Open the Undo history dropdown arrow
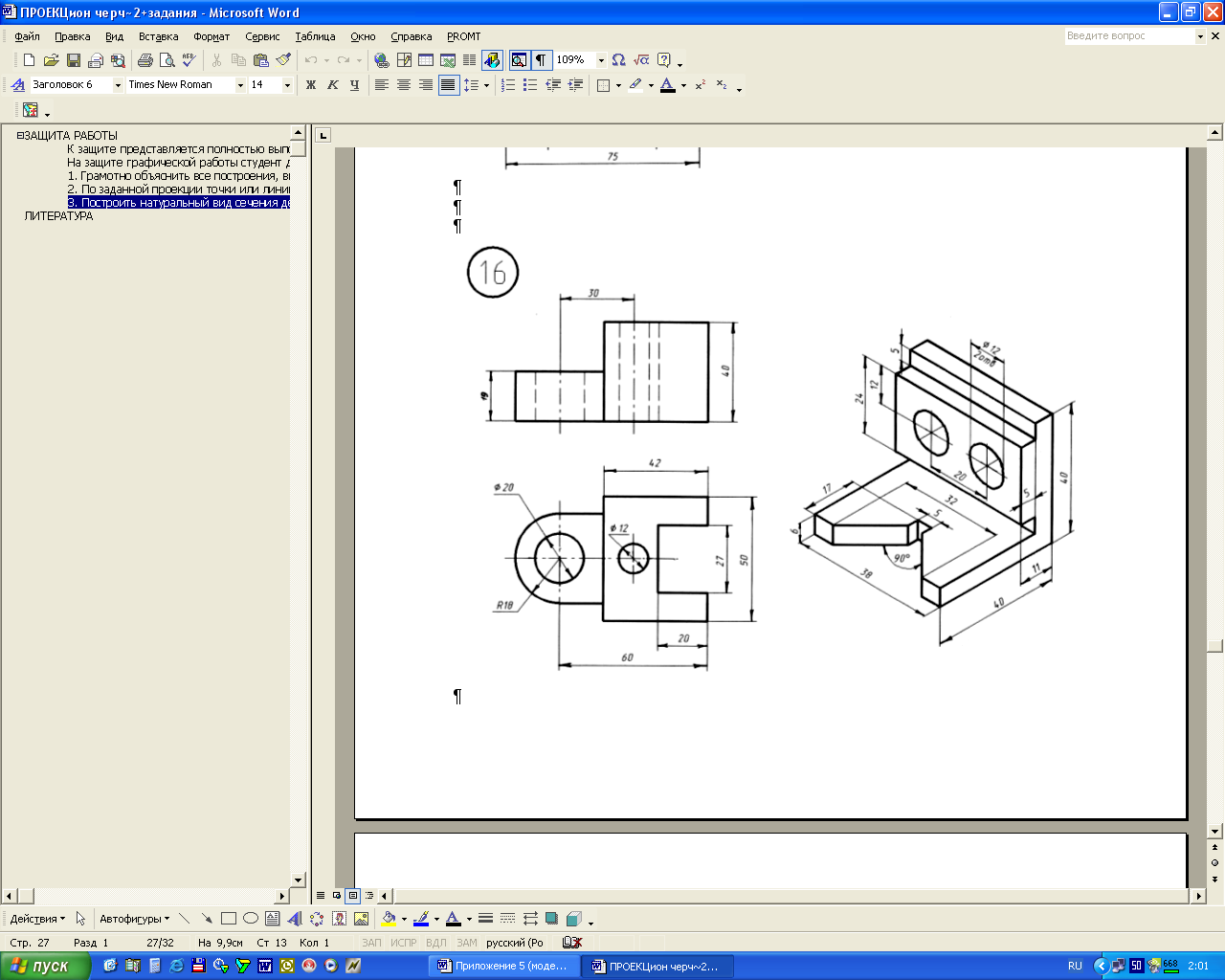Screen dimensions: 1225x980 pyautogui.click(x=326, y=60)
